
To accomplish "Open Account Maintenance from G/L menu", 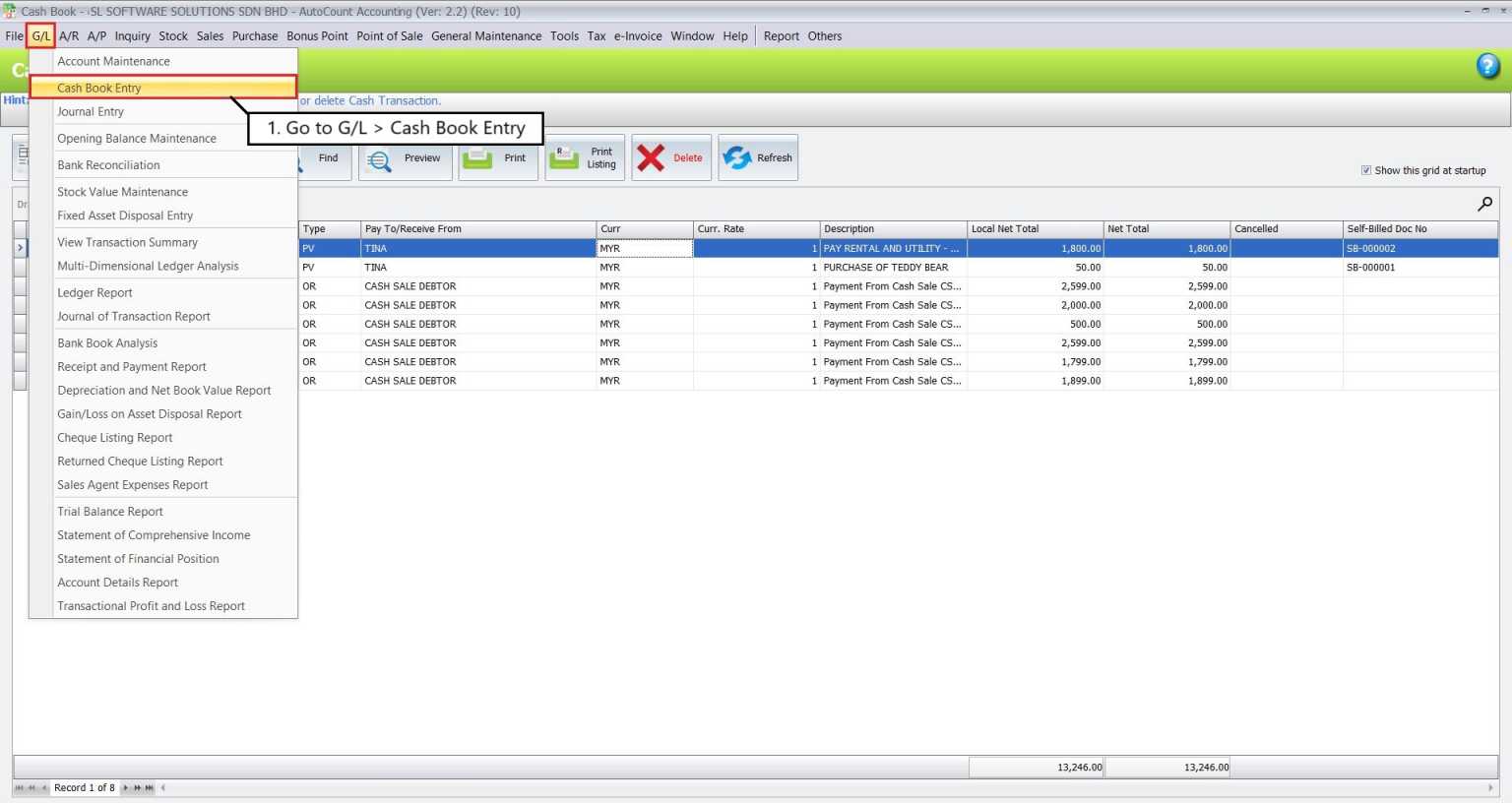I will coord(163,61).
